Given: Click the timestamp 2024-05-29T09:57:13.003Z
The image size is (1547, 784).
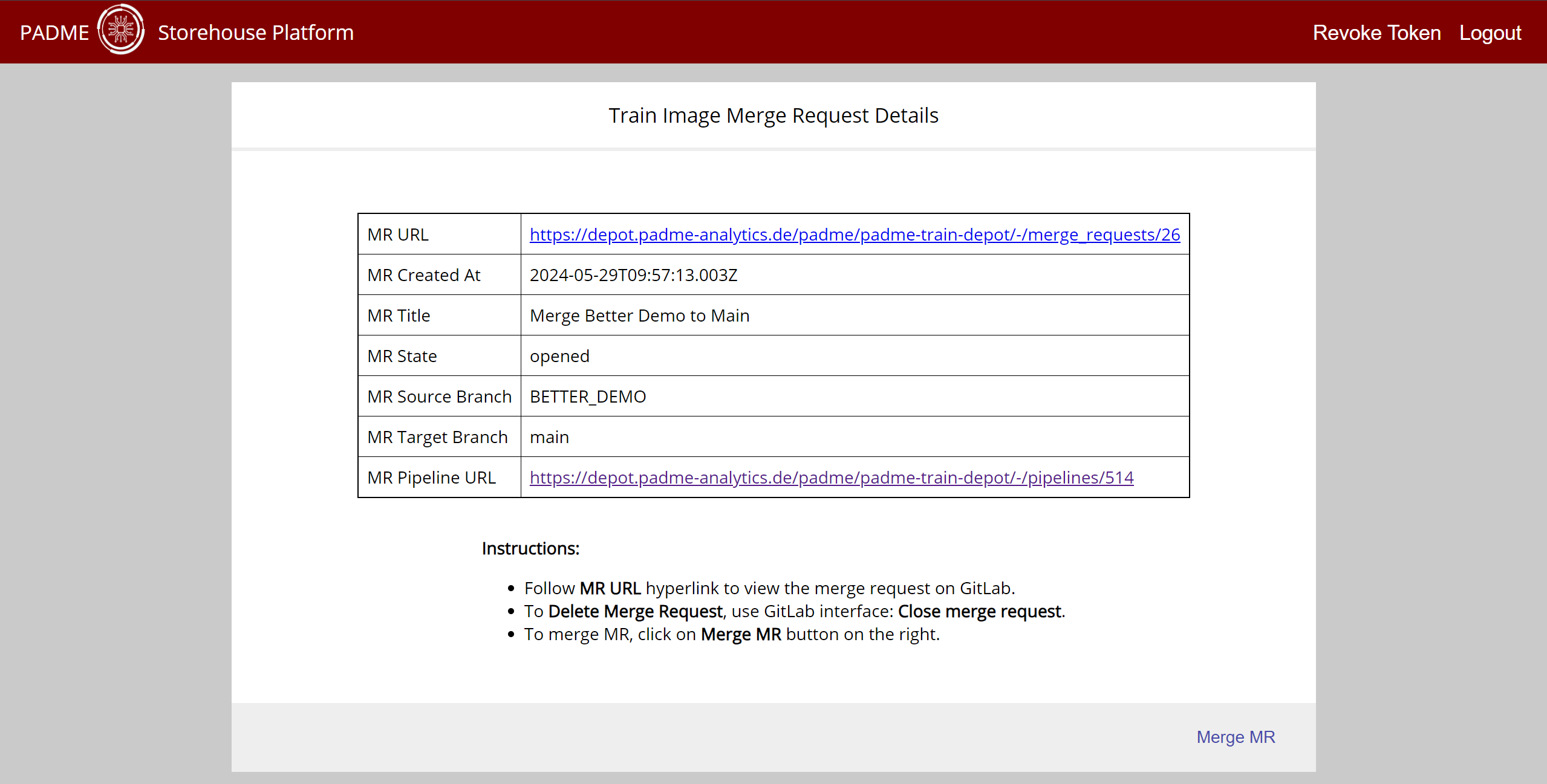Looking at the screenshot, I should (x=633, y=275).
